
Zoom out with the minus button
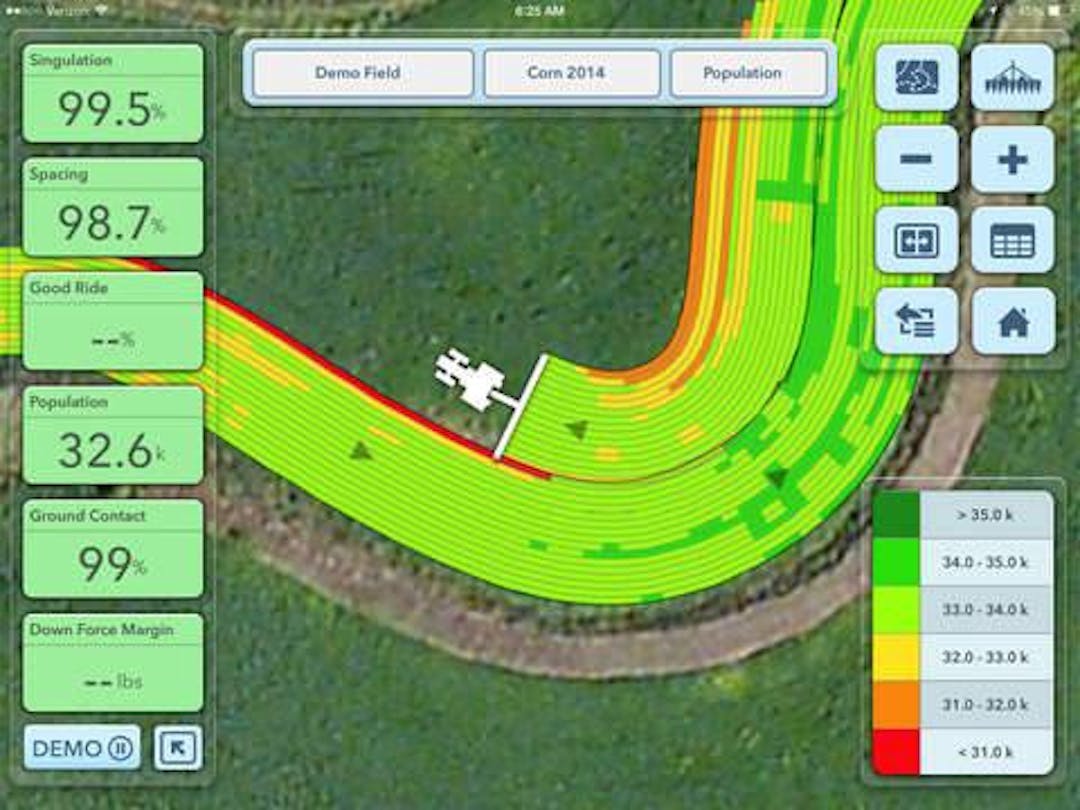point(916,159)
